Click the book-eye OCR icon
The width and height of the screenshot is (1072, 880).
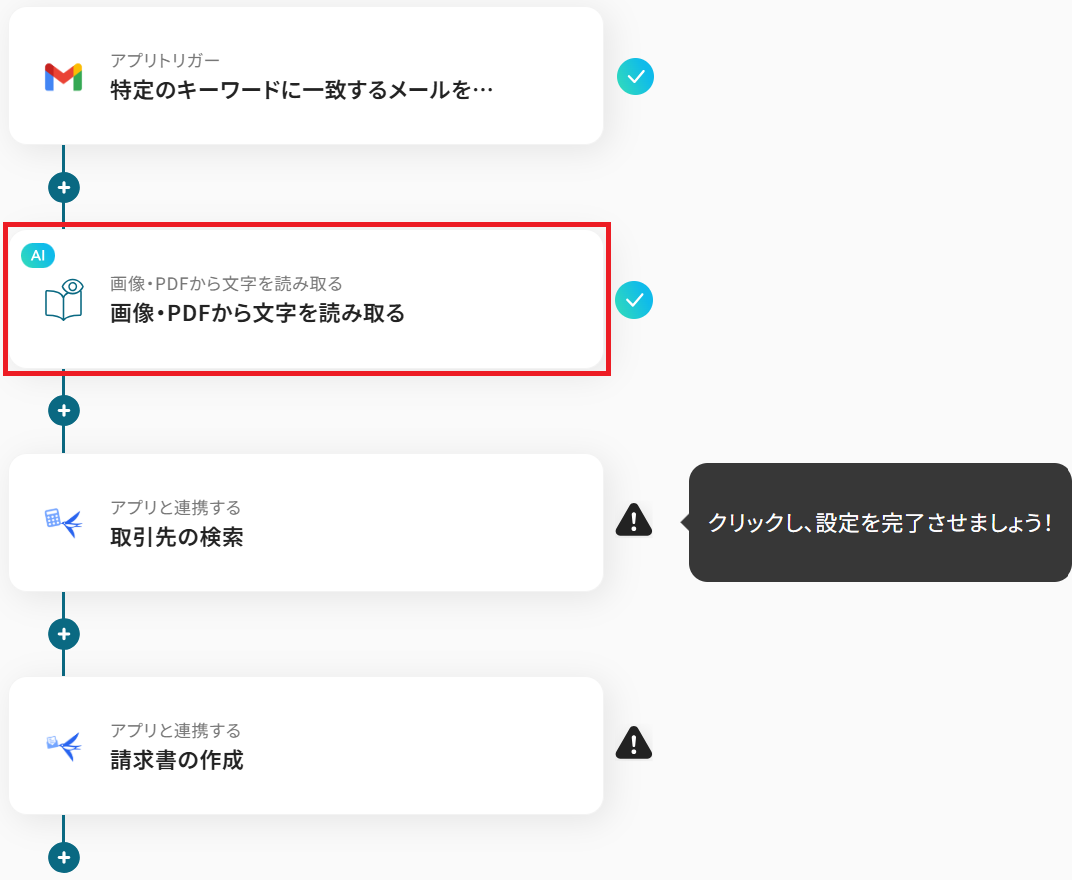(x=63, y=300)
